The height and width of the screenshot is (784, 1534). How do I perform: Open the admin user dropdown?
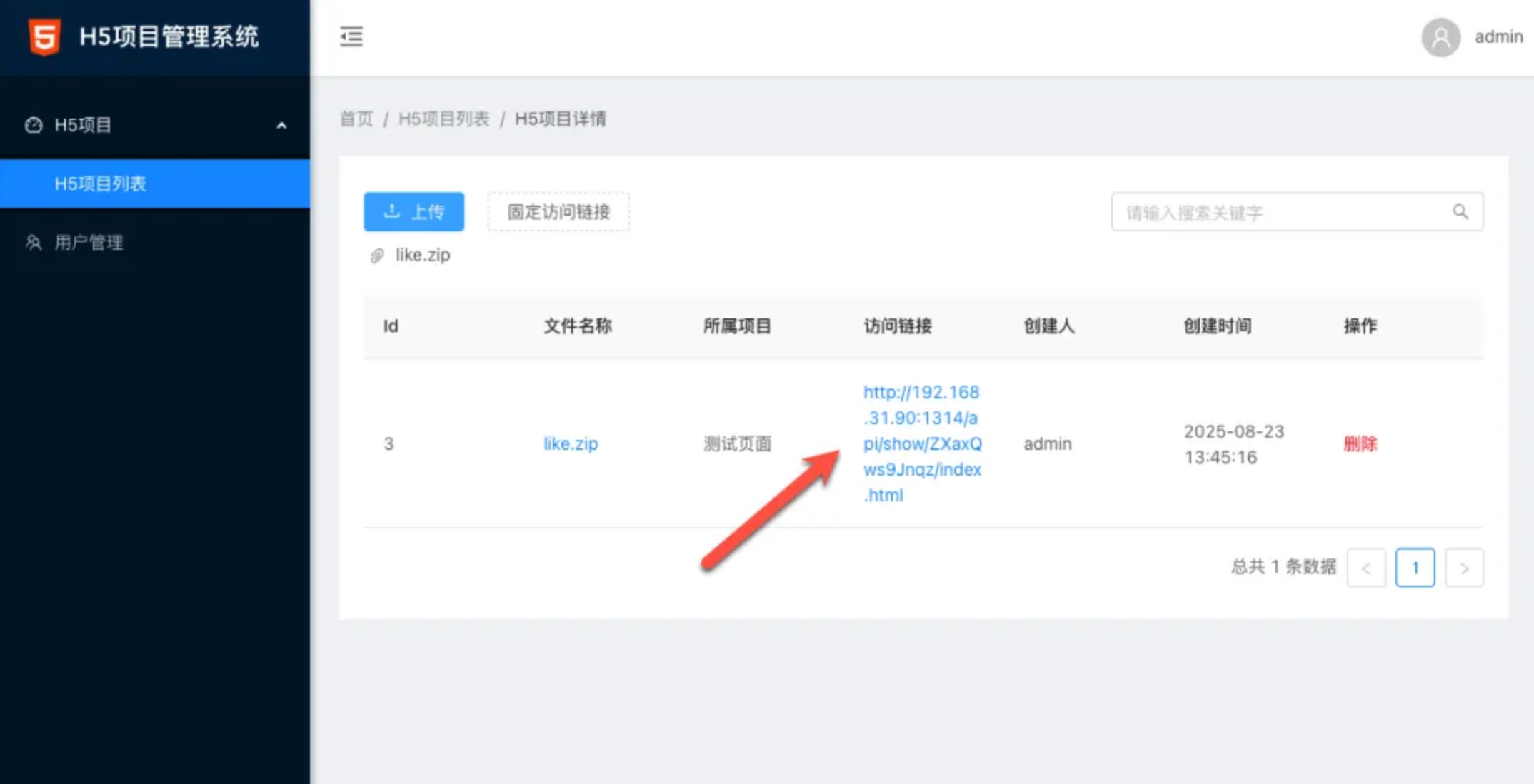pos(1498,37)
